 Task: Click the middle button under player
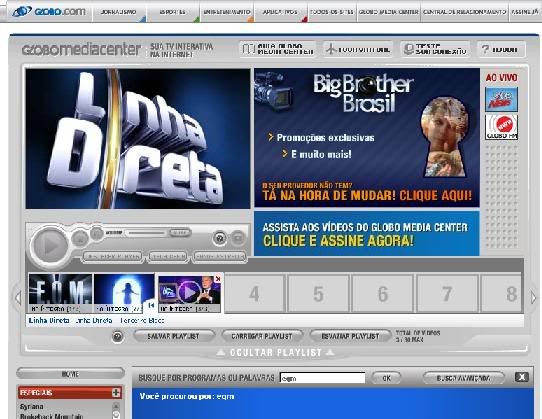click(x=168, y=257)
